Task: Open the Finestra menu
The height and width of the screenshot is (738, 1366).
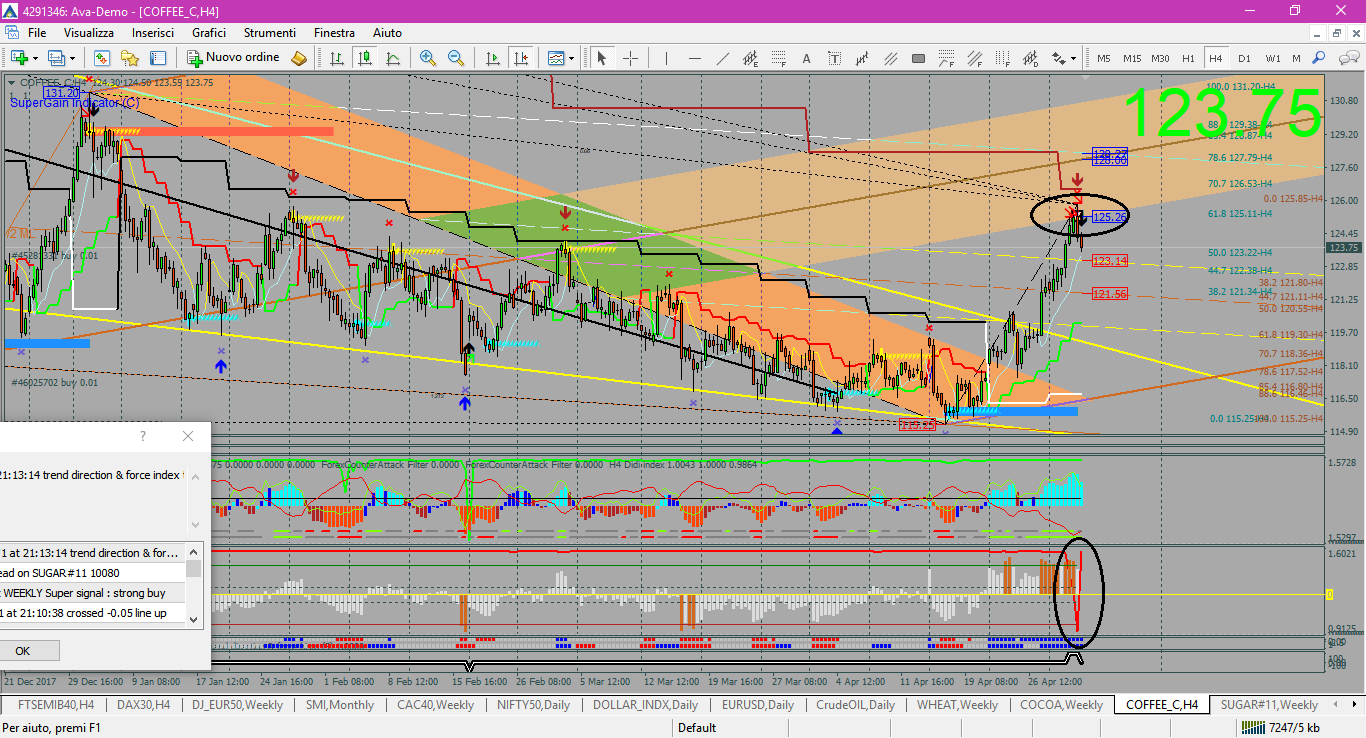Action: (x=334, y=33)
